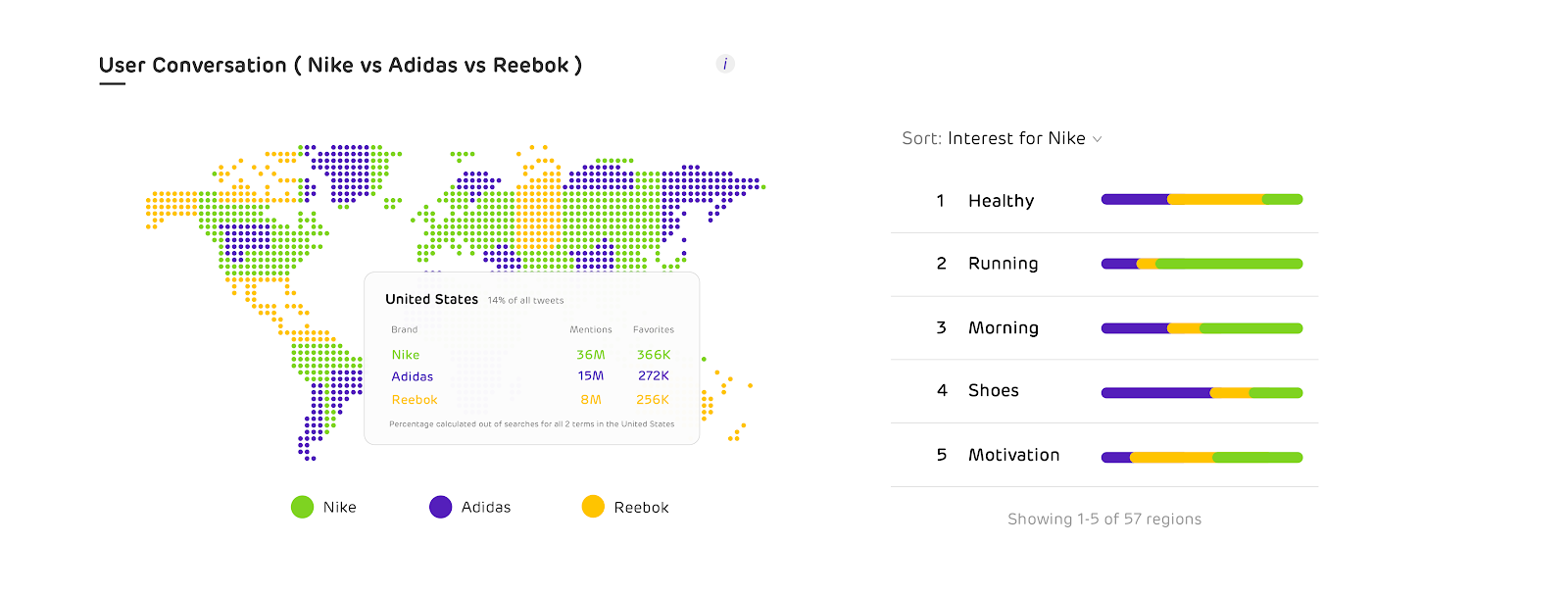Click the Morning topic label
Viewport: 1568px width, 594px height.
coord(1003,328)
